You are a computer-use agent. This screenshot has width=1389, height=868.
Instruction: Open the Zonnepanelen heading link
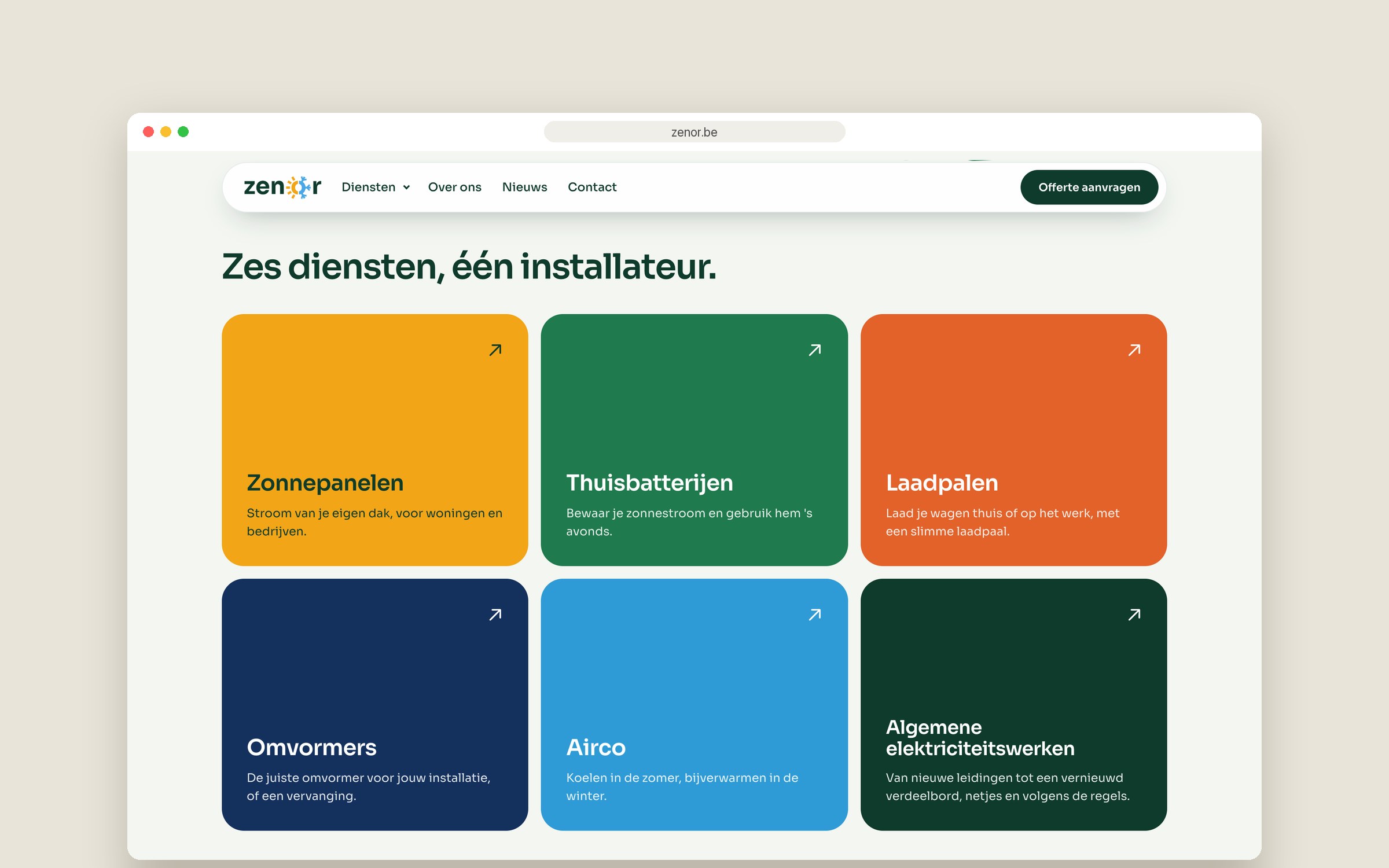pos(325,483)
